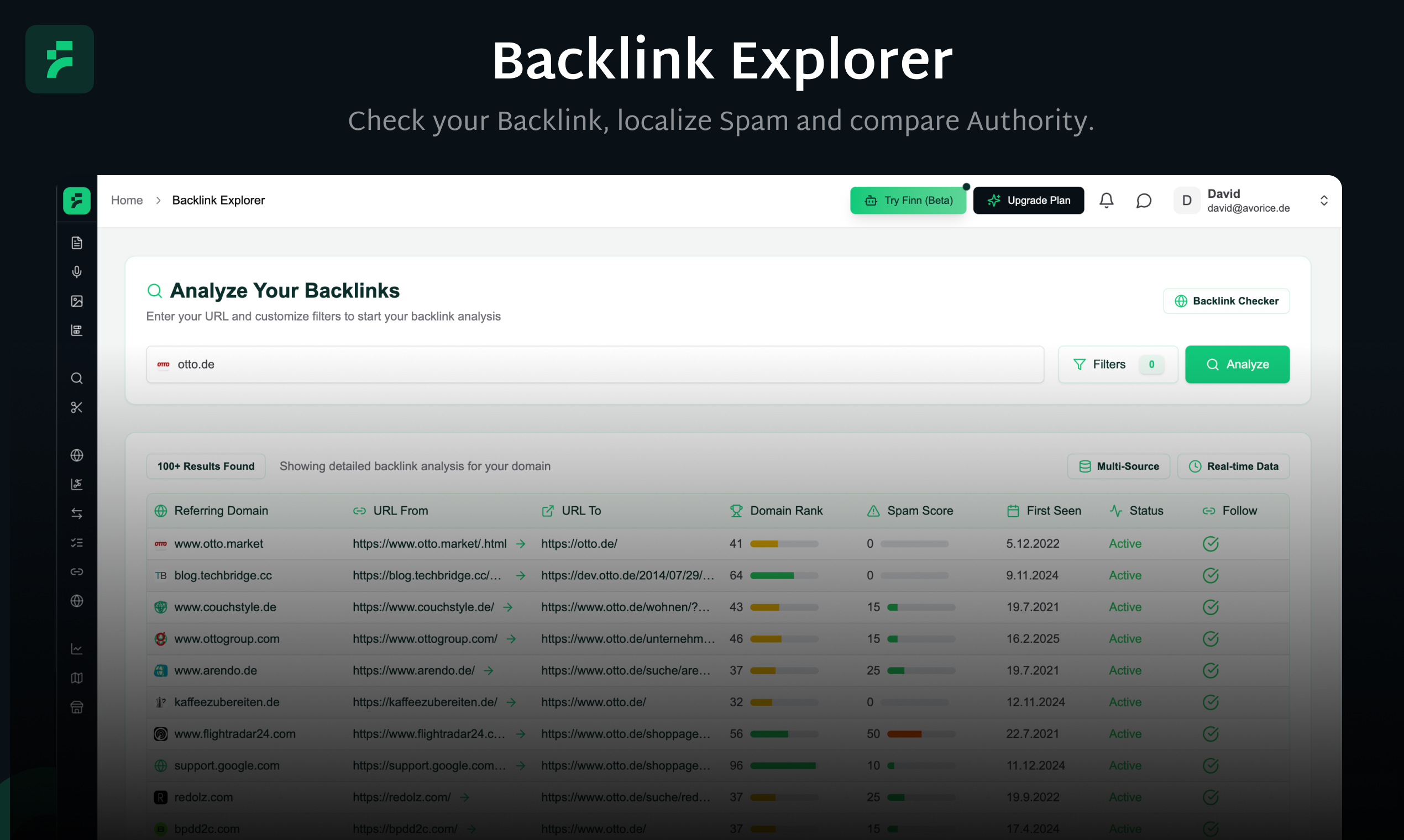Click kaffeezubereiten.de referring domain
Viewport: 1404px width, 840px height.
pos(227,702)
